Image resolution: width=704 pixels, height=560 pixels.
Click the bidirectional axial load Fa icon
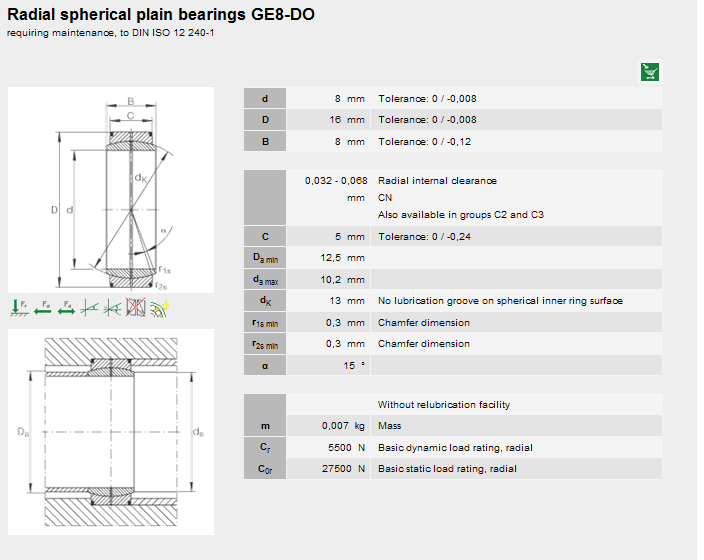point(66,308)
